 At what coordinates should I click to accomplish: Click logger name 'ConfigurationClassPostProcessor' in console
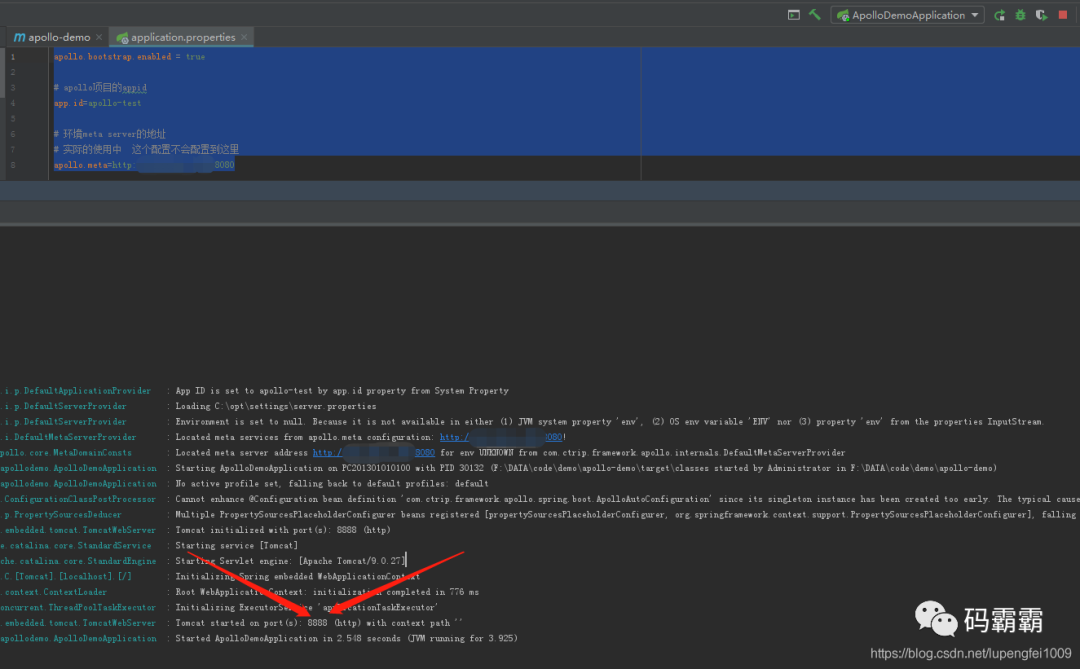(79, 500)
